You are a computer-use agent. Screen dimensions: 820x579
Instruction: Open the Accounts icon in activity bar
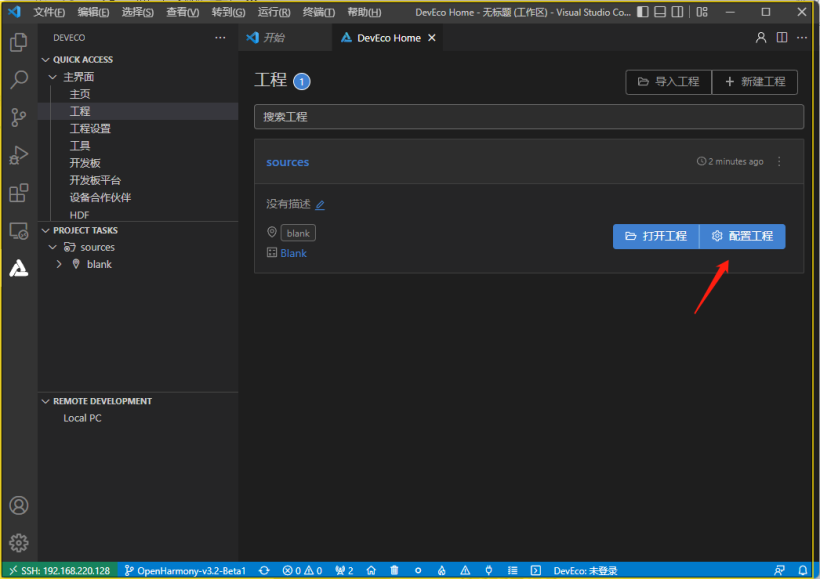[x=18, y=506]
